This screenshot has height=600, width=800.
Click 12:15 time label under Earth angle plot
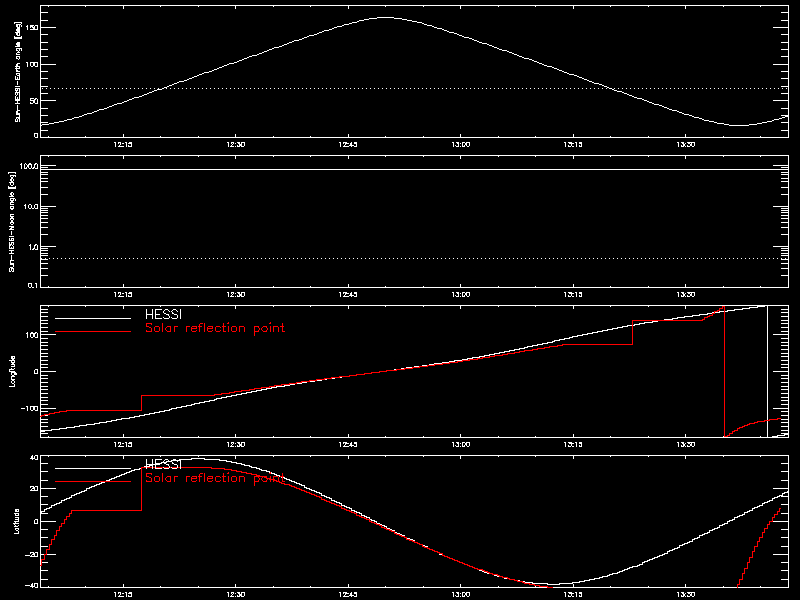(123, 145)
